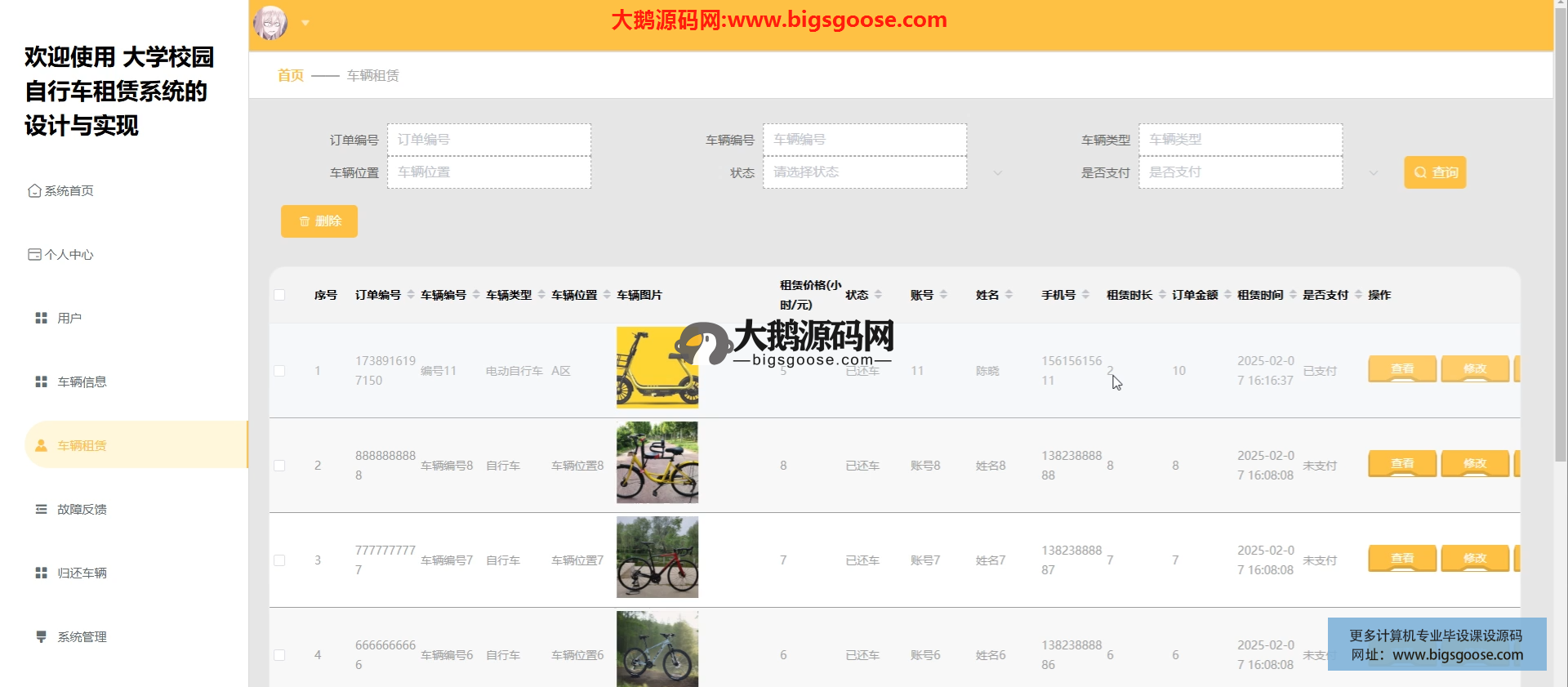Sort by 订单编号 column arrows
This screenshot has width=1568, height=687.
click(411, 295)
